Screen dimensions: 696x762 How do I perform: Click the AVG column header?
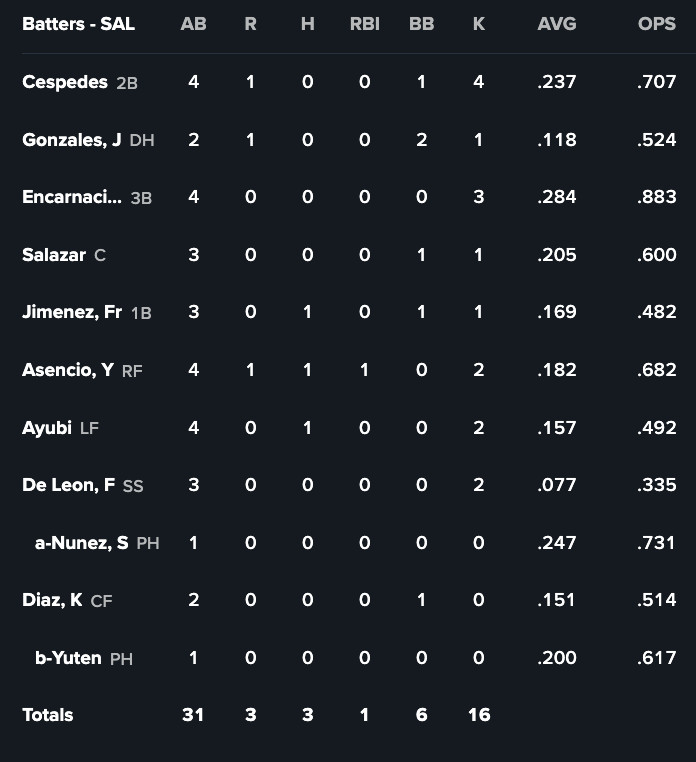click(556, 24)
